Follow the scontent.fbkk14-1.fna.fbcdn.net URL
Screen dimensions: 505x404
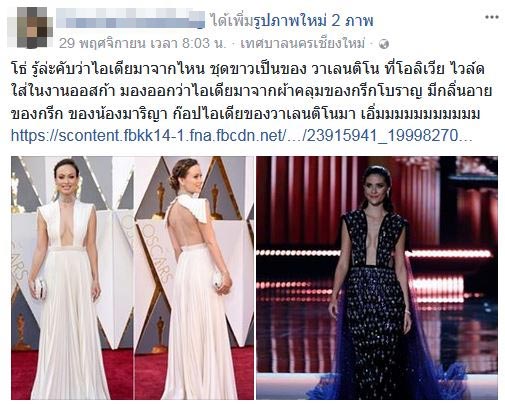(241, 136)
